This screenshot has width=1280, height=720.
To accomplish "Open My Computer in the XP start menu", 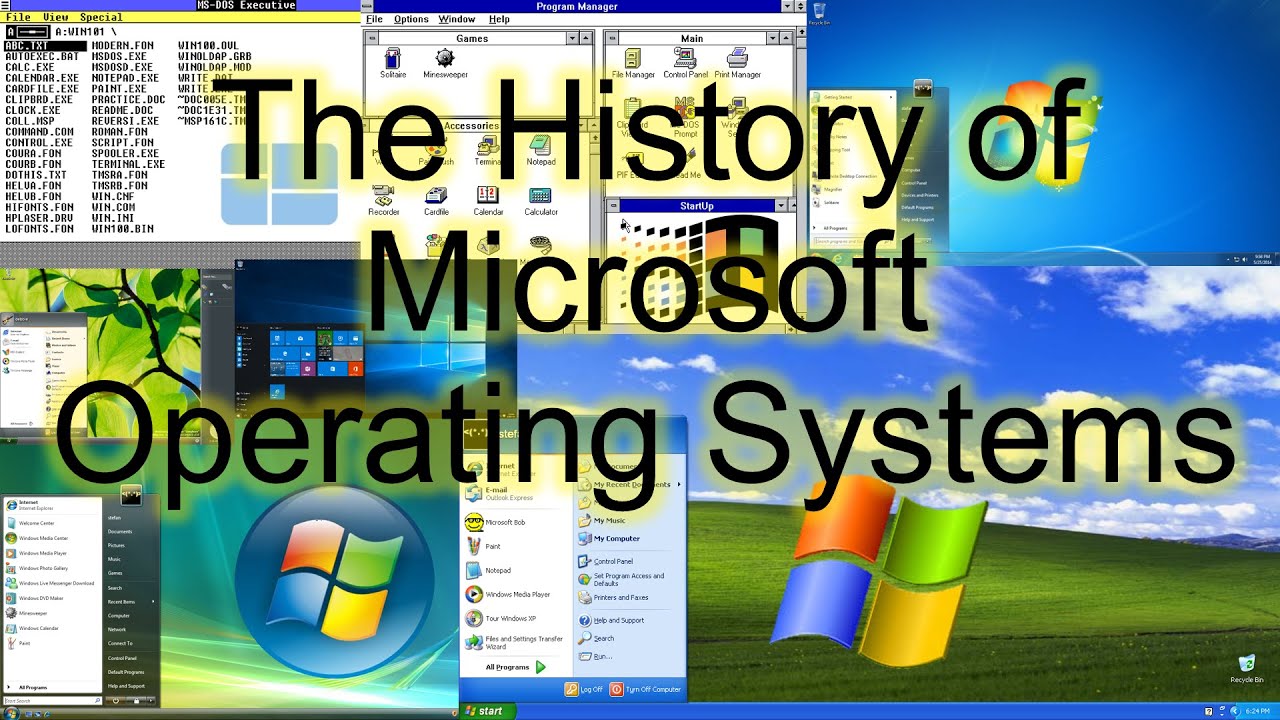I will 610,538.
